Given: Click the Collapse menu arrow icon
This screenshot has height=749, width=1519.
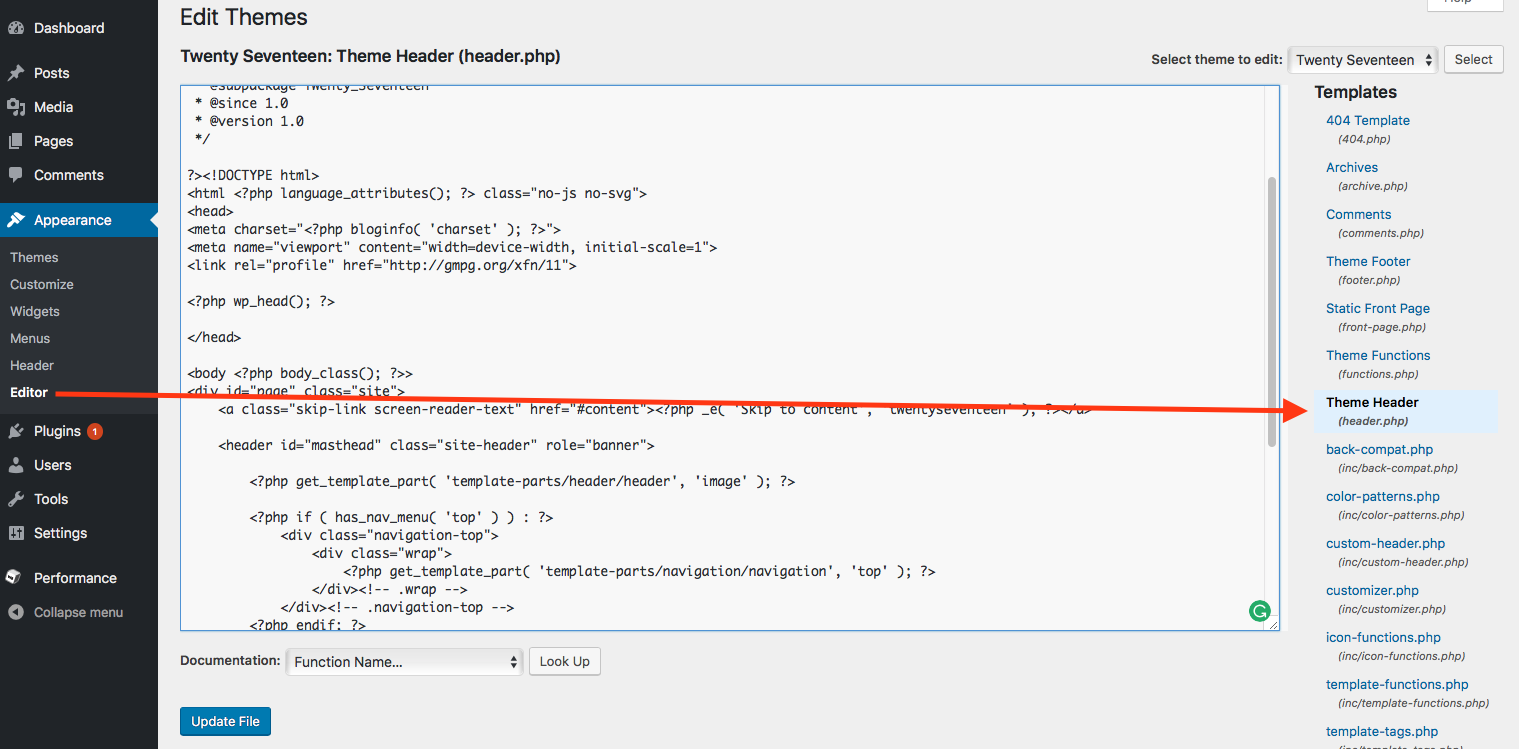Looking at the screenshot, I should [x=16, y=612].
